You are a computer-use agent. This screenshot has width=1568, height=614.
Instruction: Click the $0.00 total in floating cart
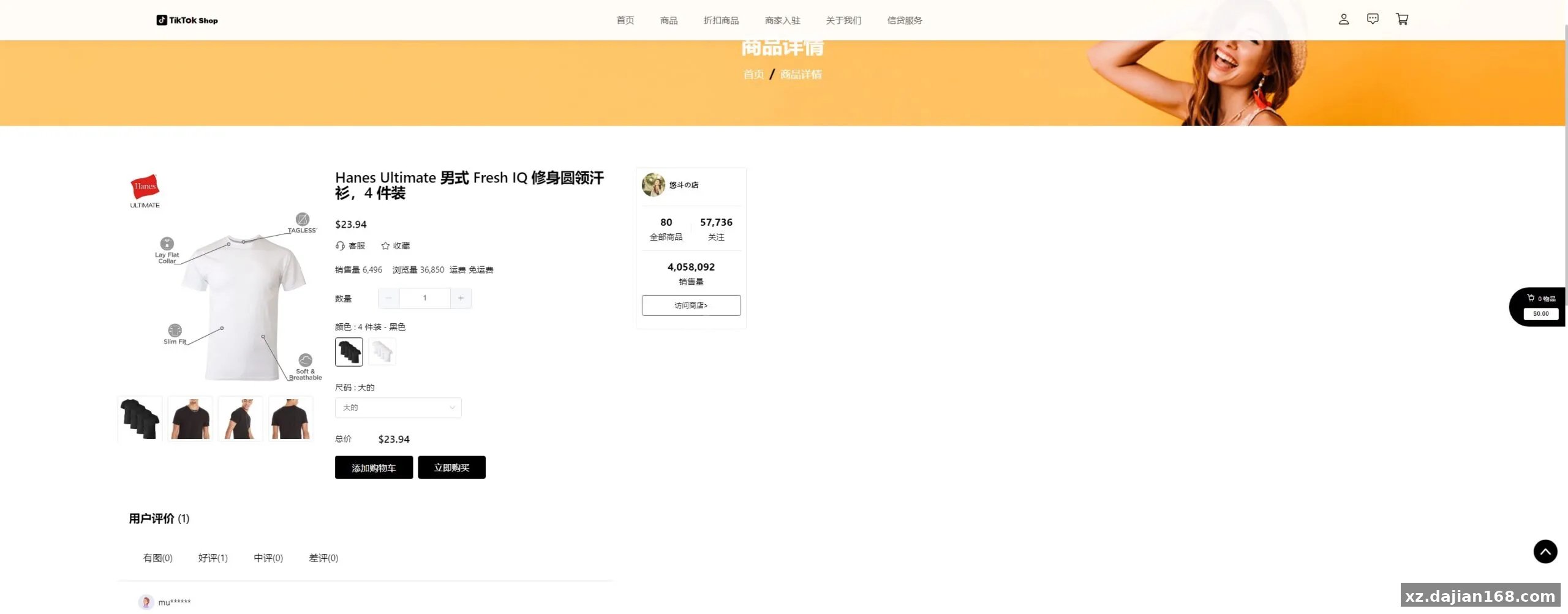click(x=1540, y=313)
